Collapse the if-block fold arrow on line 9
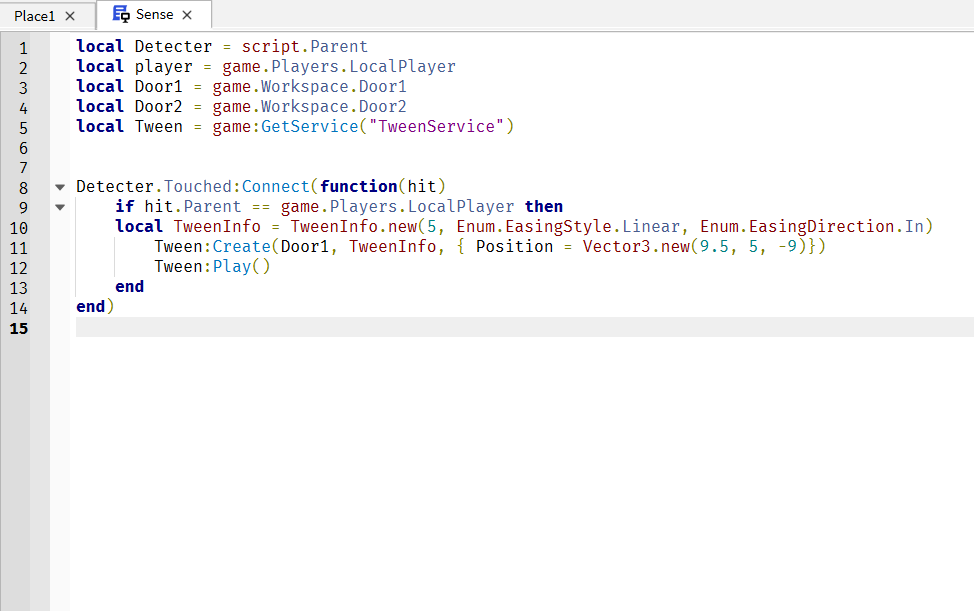 (x=60, y=207)
